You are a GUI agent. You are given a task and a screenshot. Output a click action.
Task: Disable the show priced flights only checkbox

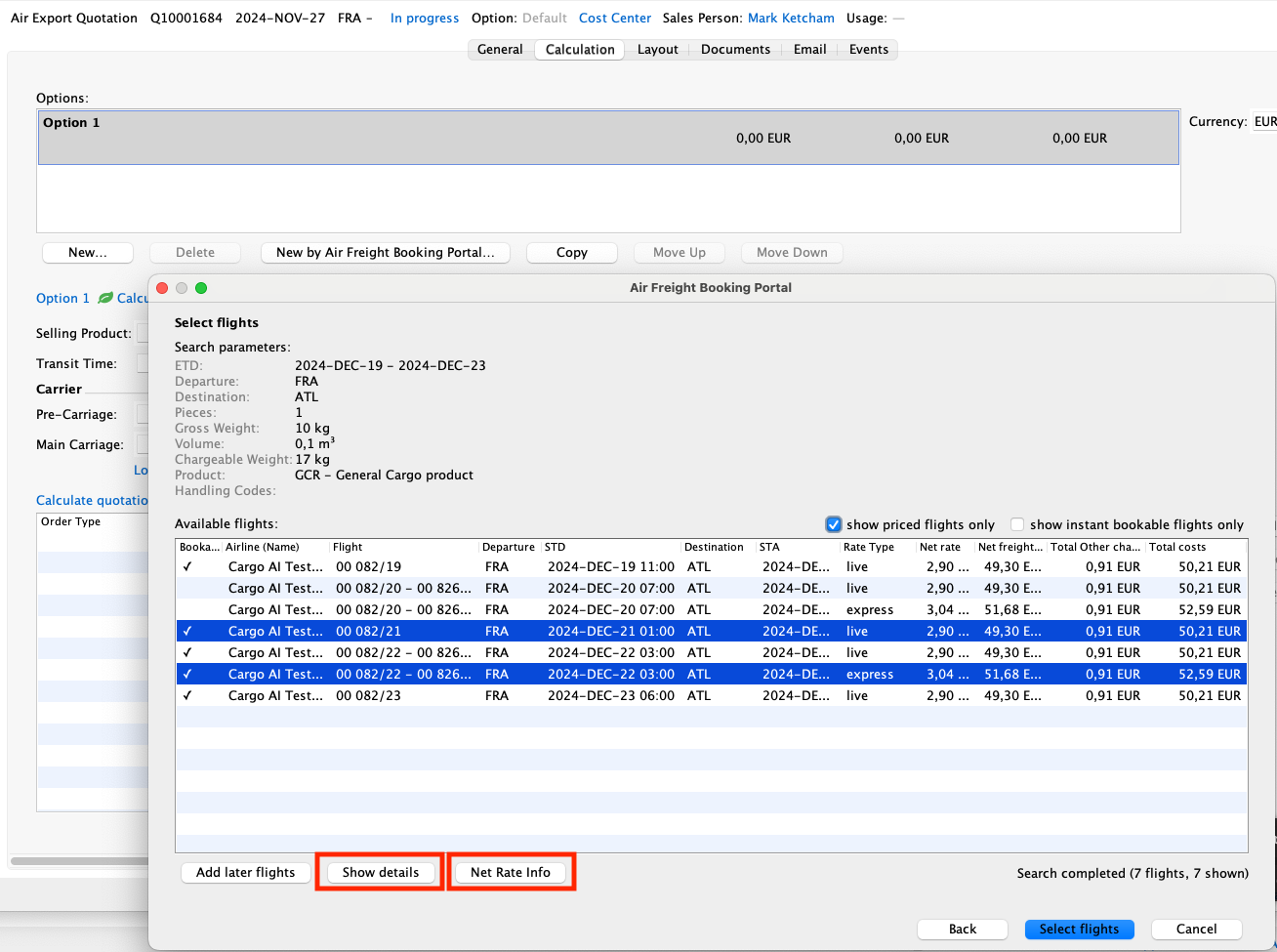pyautogui.click(x=835, y=524)
